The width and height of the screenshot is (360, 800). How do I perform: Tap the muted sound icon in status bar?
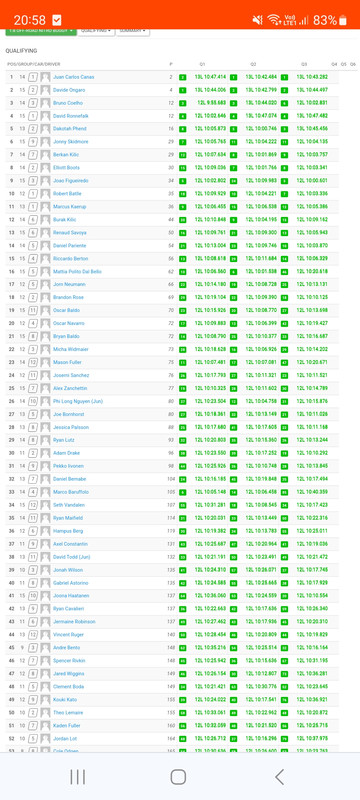point(258,20)
